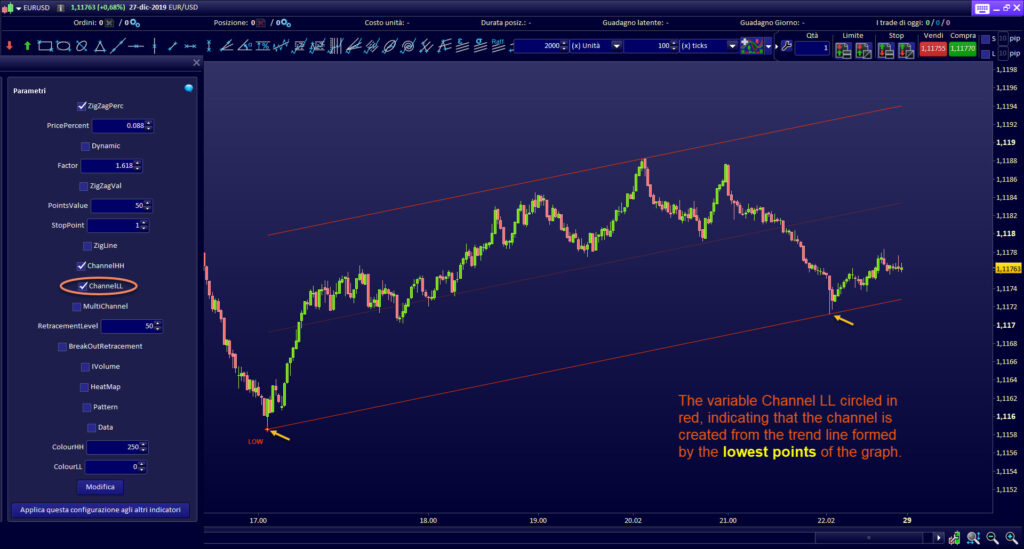The image size is (1024, 549).
Task: Select the triangle drawing tool
Action: tap(99, 46)
